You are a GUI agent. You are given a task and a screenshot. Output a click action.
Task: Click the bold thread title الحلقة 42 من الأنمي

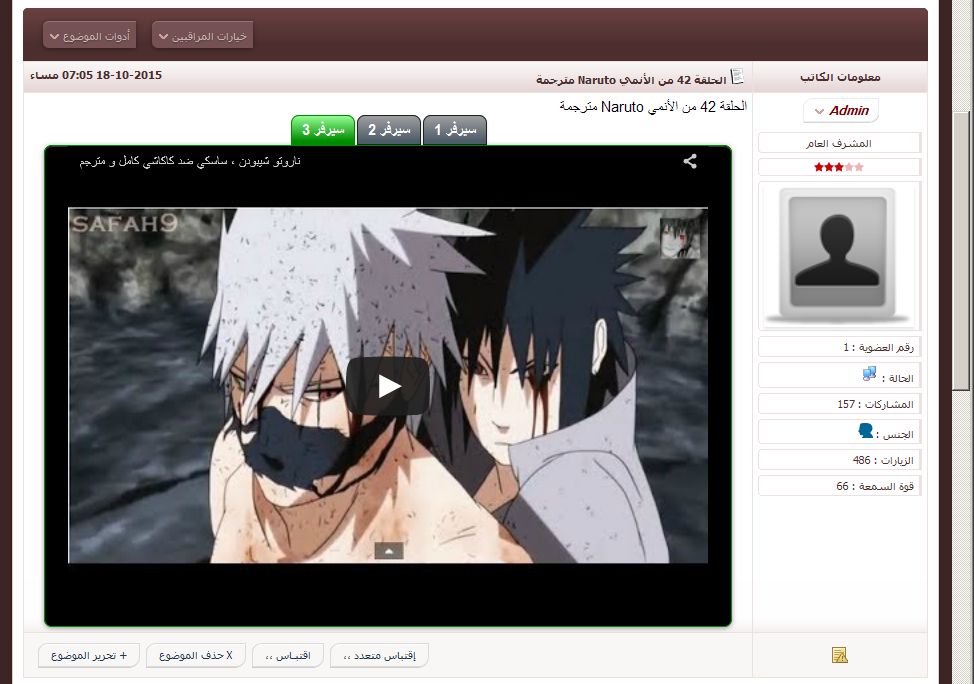(631, 80)
